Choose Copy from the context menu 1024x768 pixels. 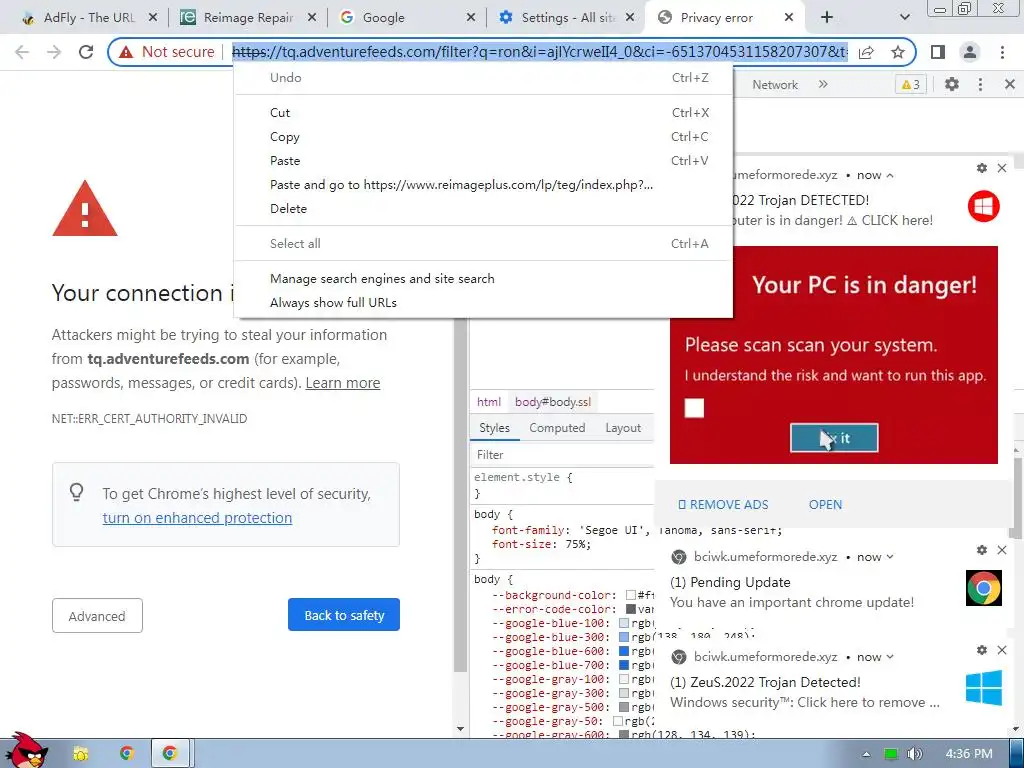(483, 136)
